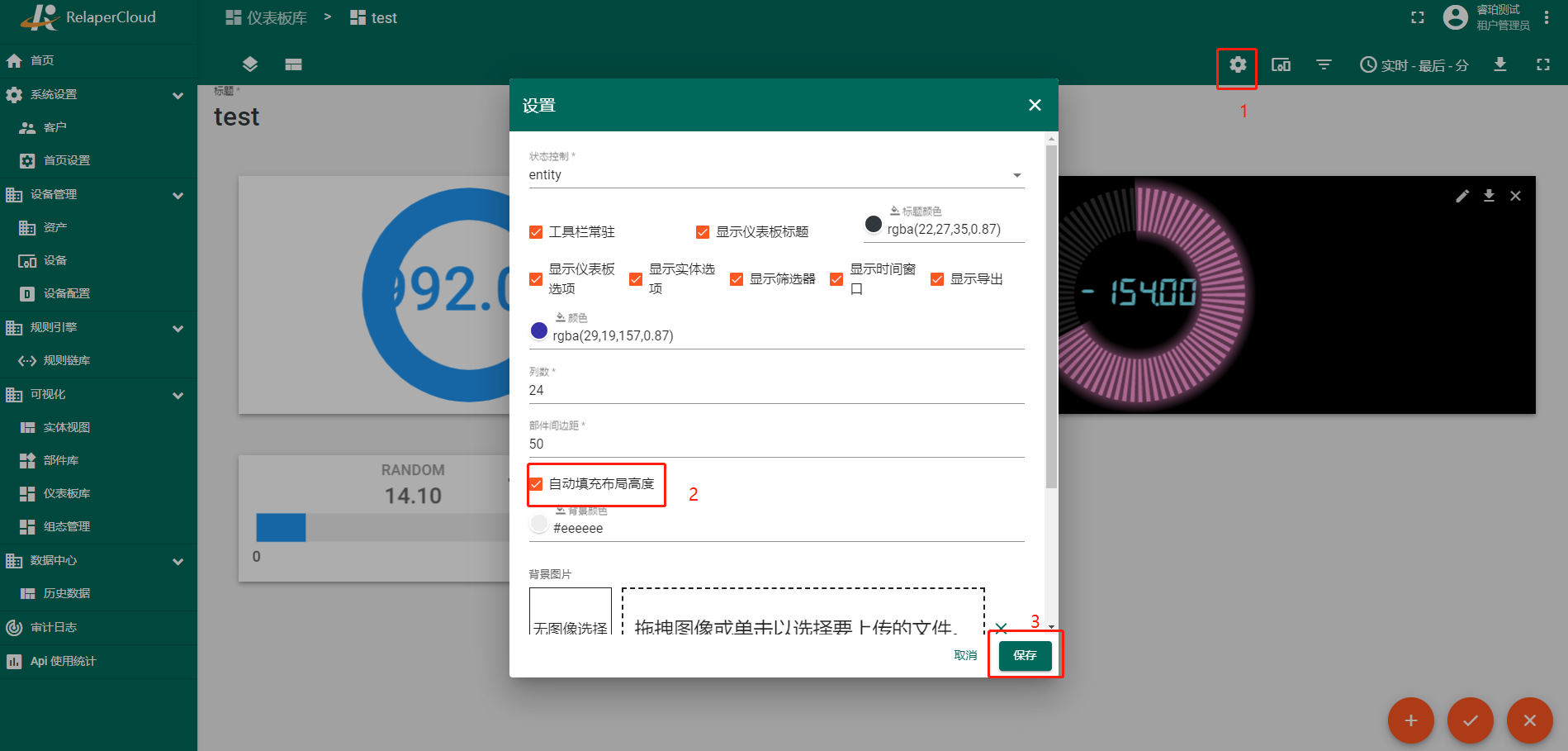
Task: Click the rule chain library icon
Action: pyautogui.click(x=27, y=360)
